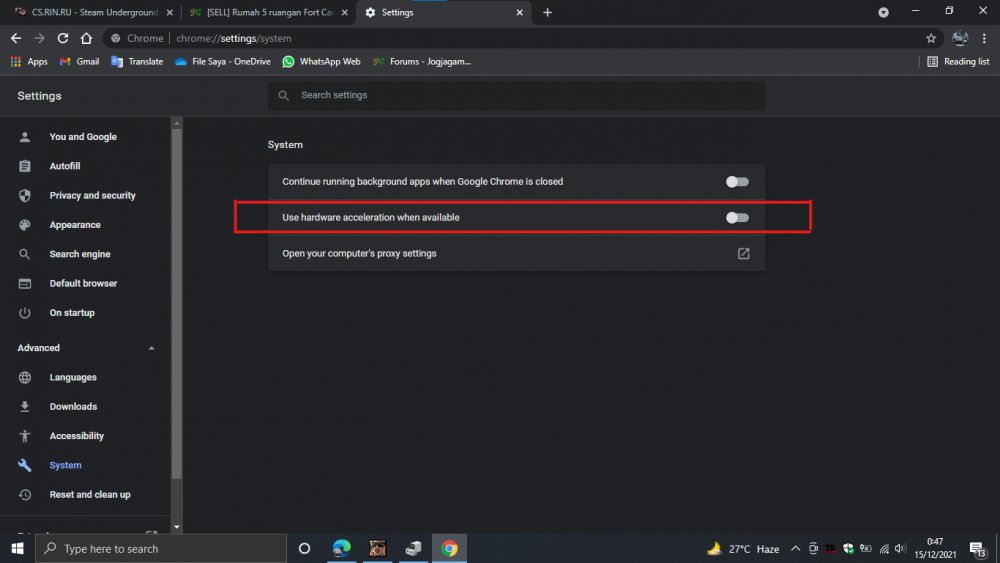Go back with browser back arrow

(16, 38)
